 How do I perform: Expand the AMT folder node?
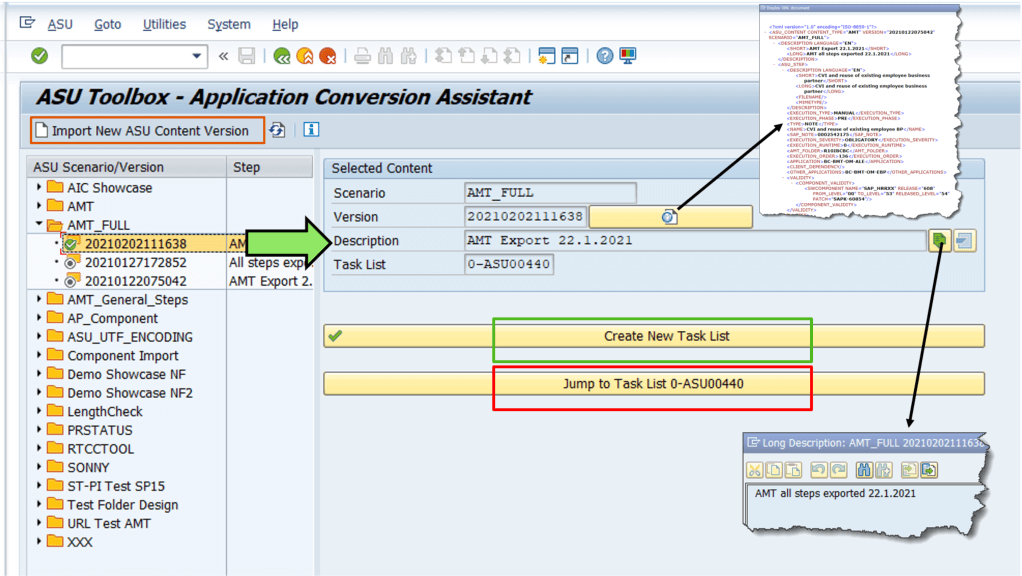pos(39,206)
